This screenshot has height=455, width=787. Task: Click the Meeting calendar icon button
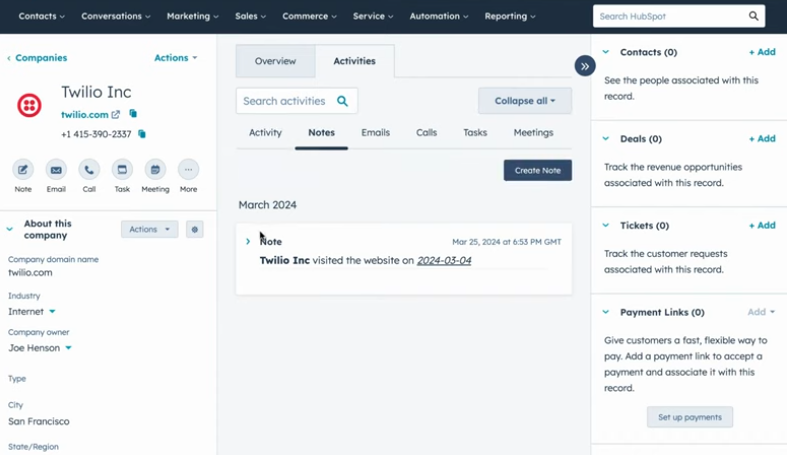[155, 170]
